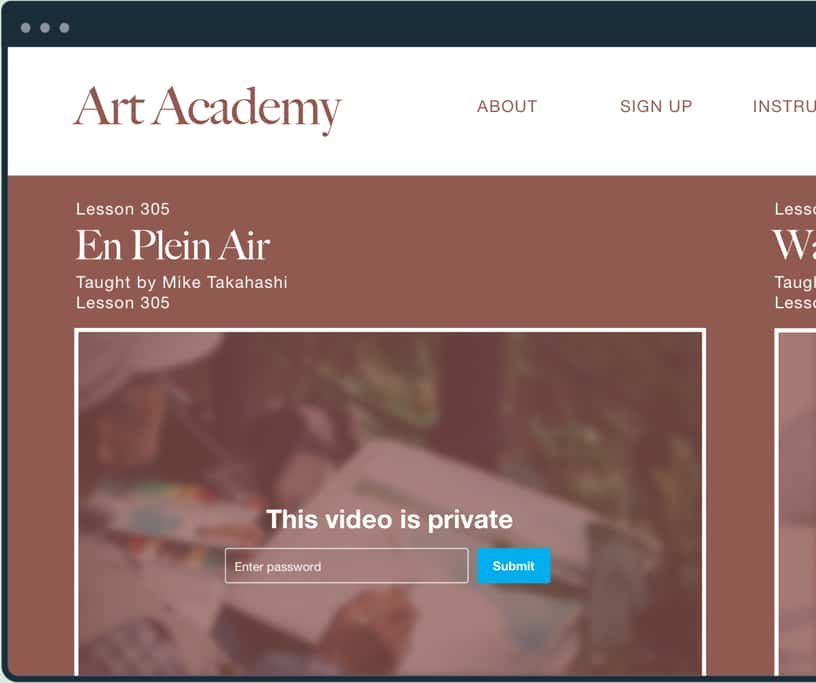The height and width of the screenshot is (683, 816).
Task: Click the third window control dot
Action: point(65,28)
